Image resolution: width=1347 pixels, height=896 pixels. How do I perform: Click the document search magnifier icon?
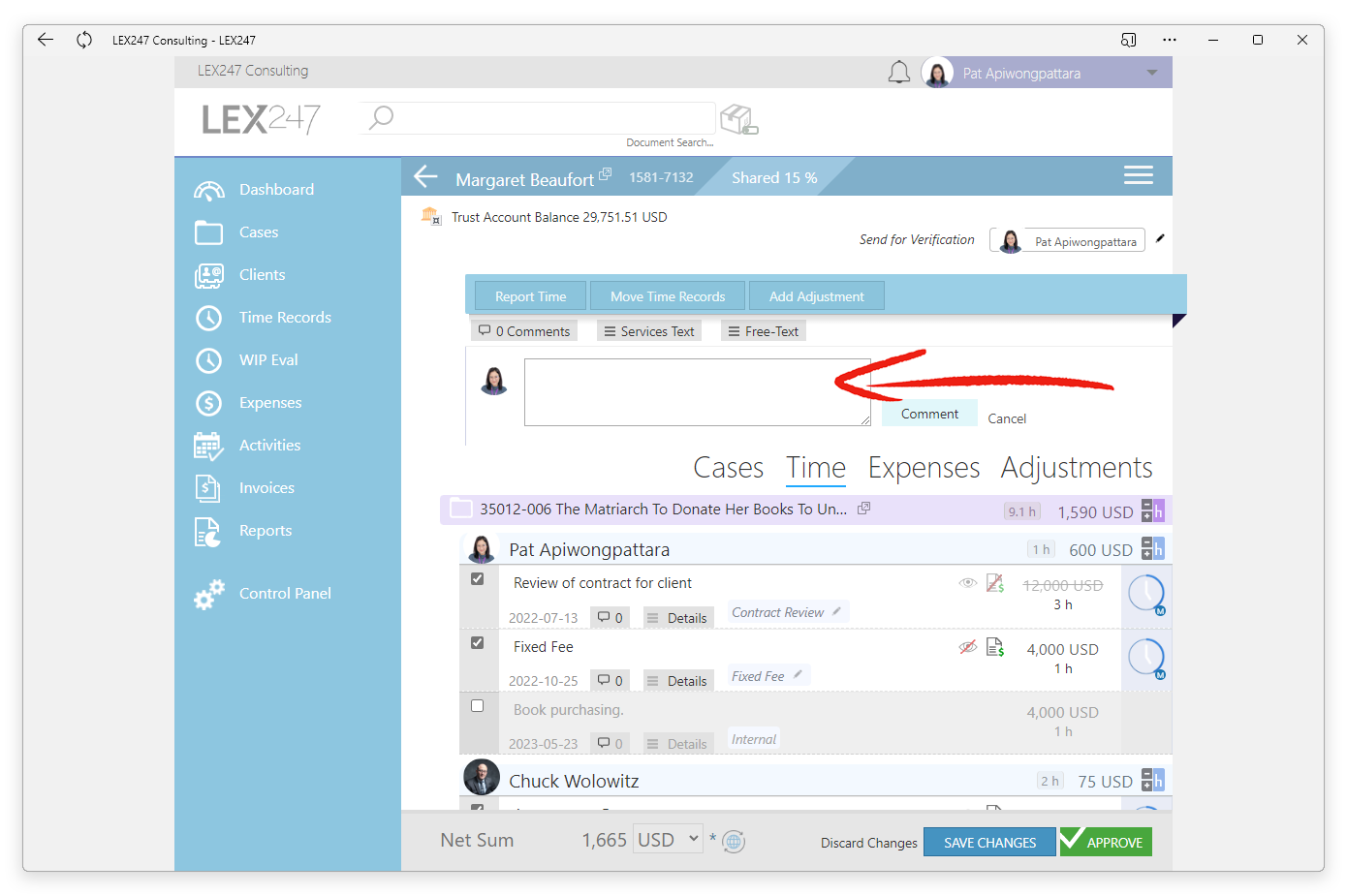[381, 117]
